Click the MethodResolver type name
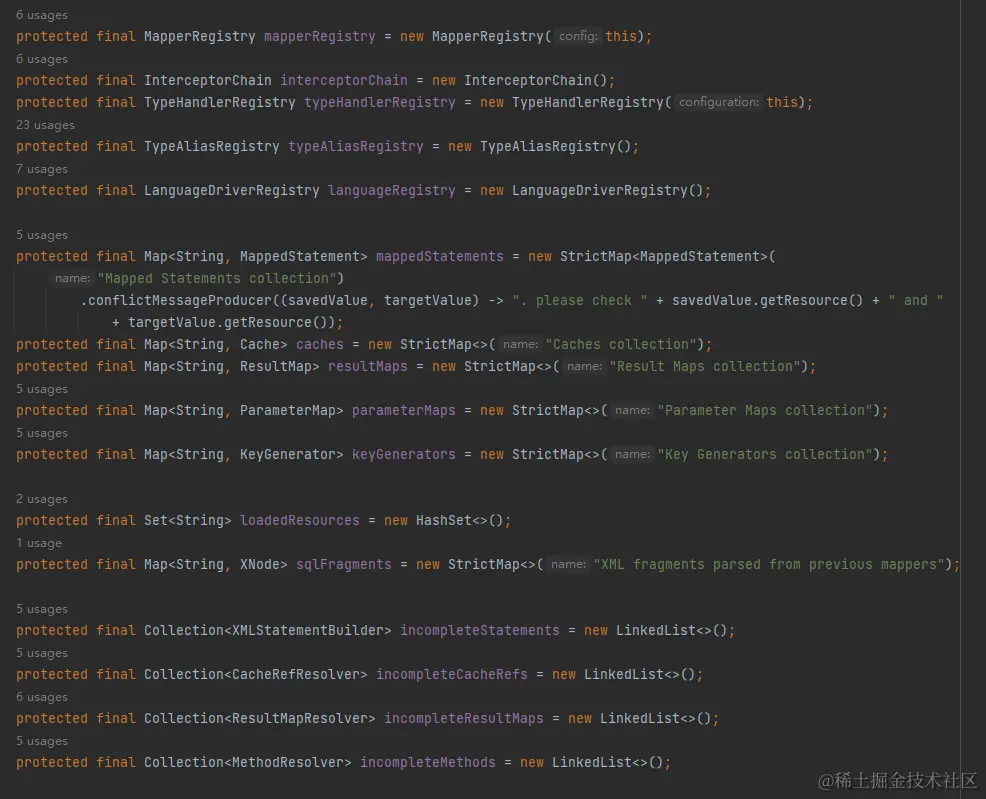Image resolution: width=986 pixels, height=799 pixels. pos(287,763)
